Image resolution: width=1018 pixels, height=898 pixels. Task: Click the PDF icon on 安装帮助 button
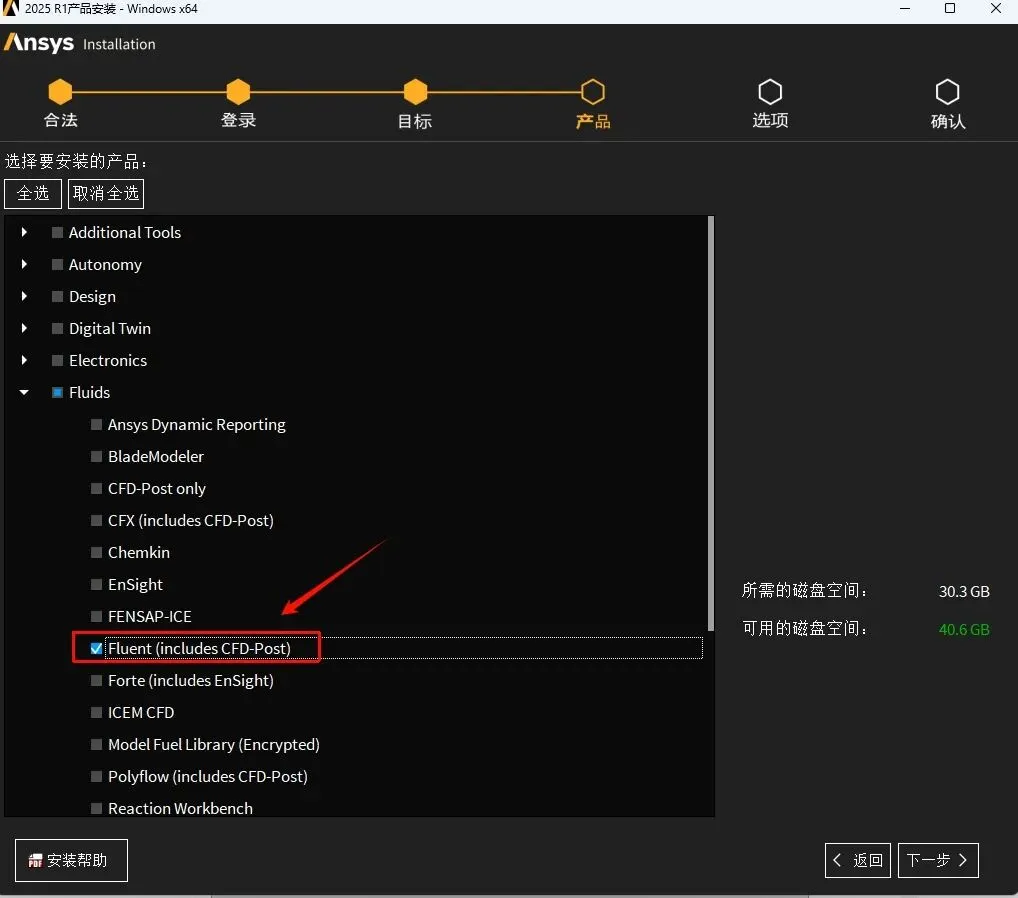35,861
